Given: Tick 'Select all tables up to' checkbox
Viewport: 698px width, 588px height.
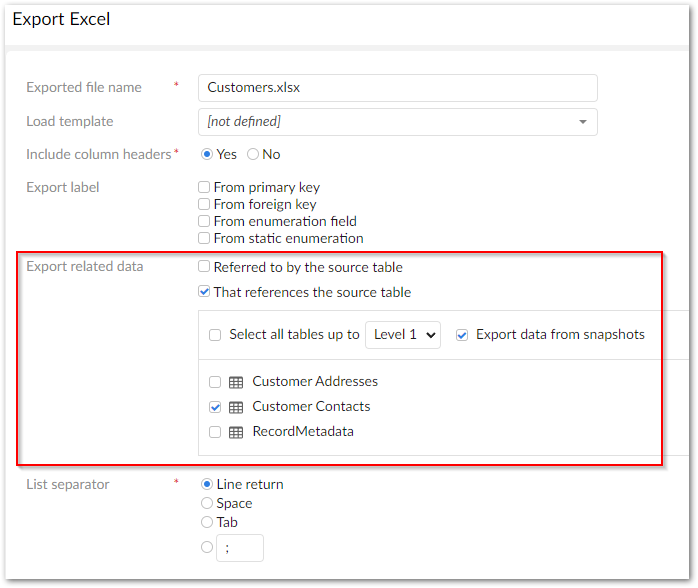Looking at the screenshot, I should coord(215,335).
